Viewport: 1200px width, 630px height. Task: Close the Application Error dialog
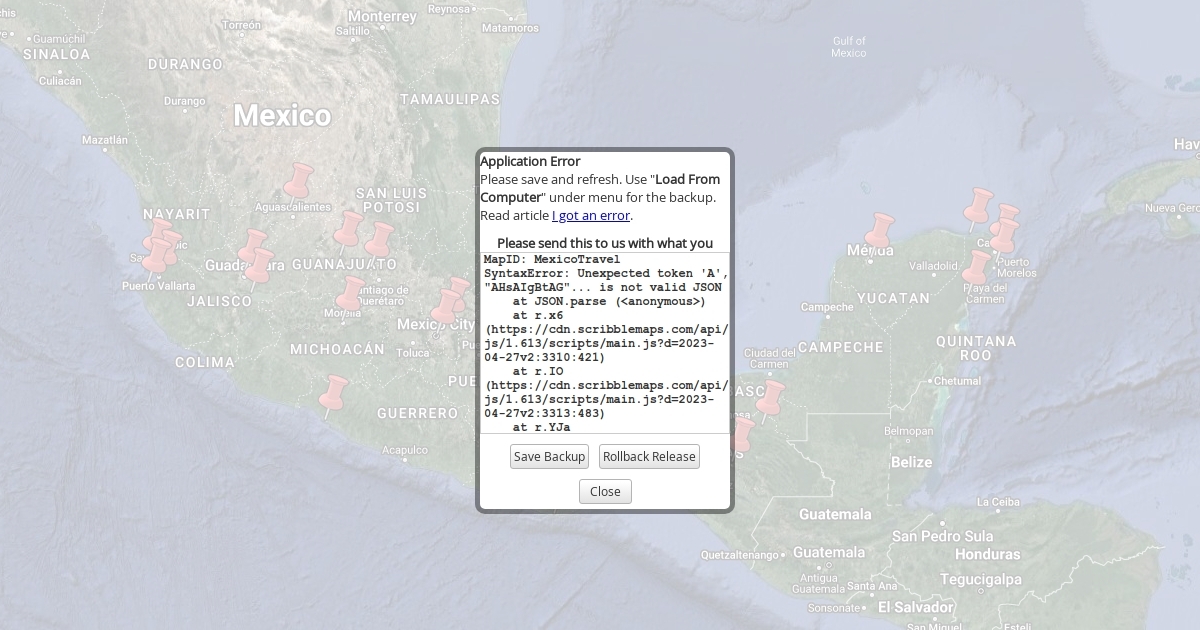605,491
